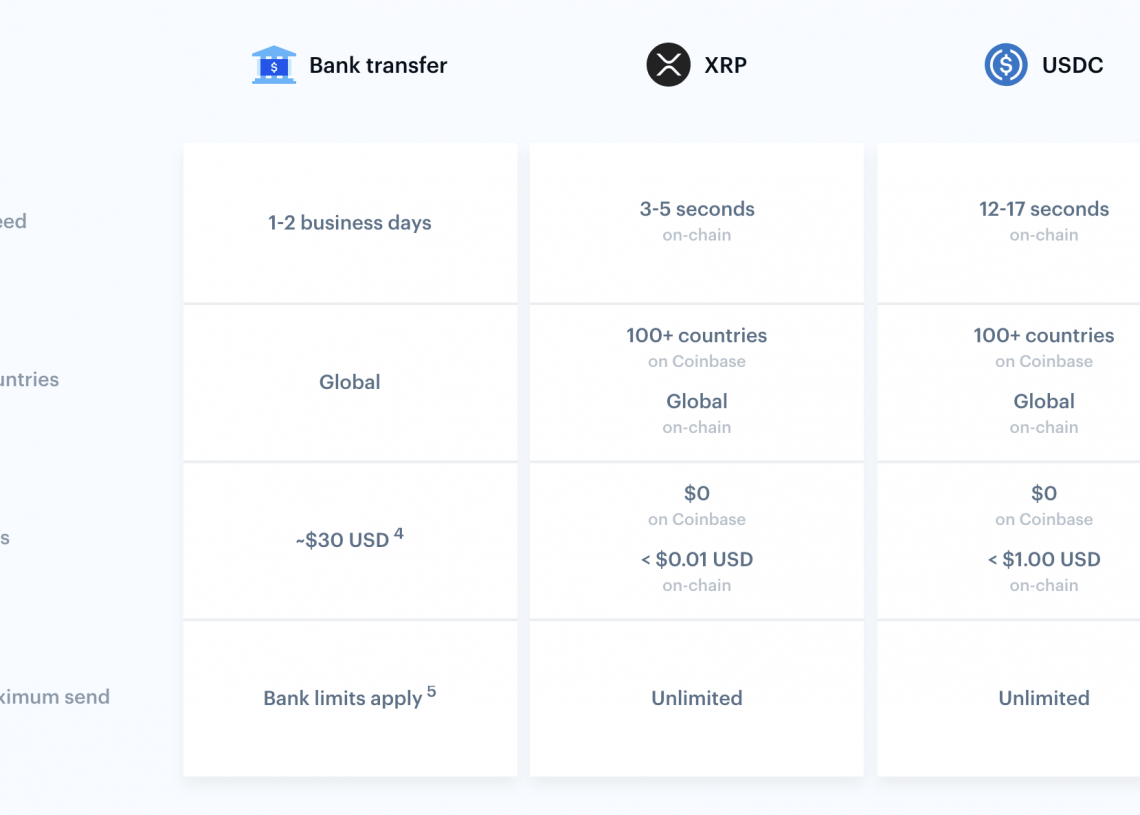Click the 1-2 business days cell

coord(350,223)
